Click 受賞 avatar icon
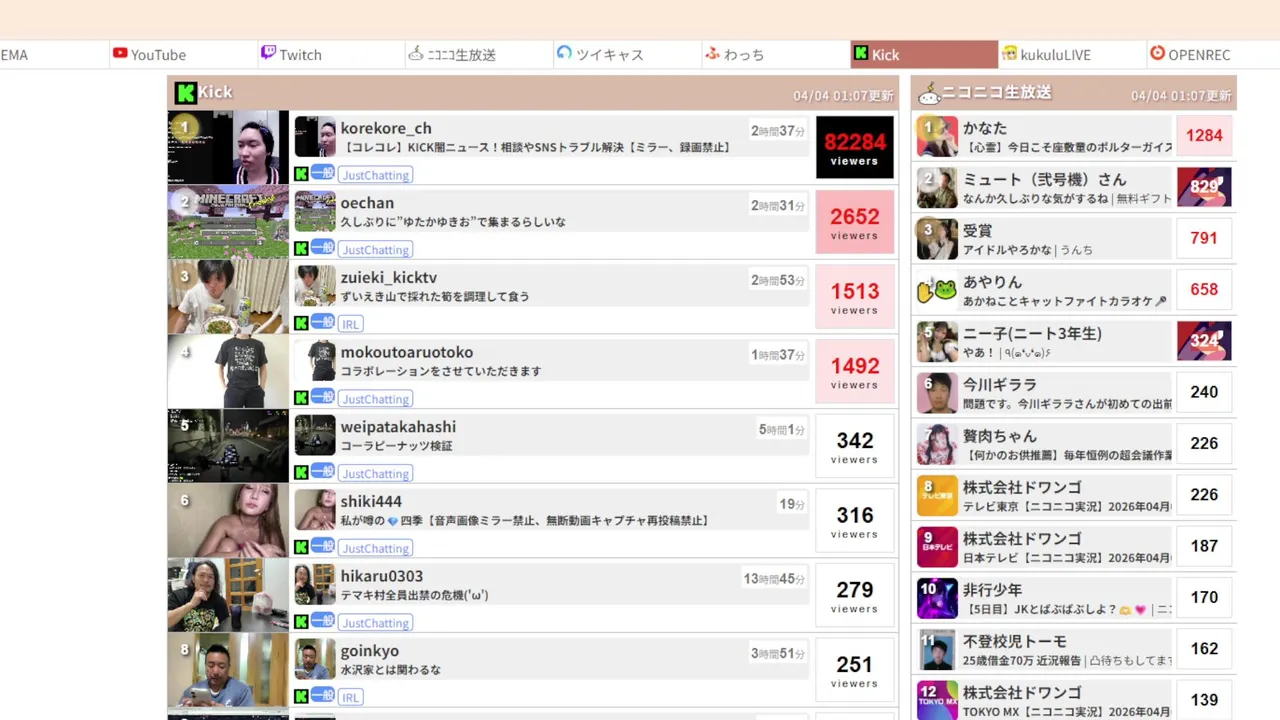This screenshot has width=1280, height=720. (x=937, y=239)
